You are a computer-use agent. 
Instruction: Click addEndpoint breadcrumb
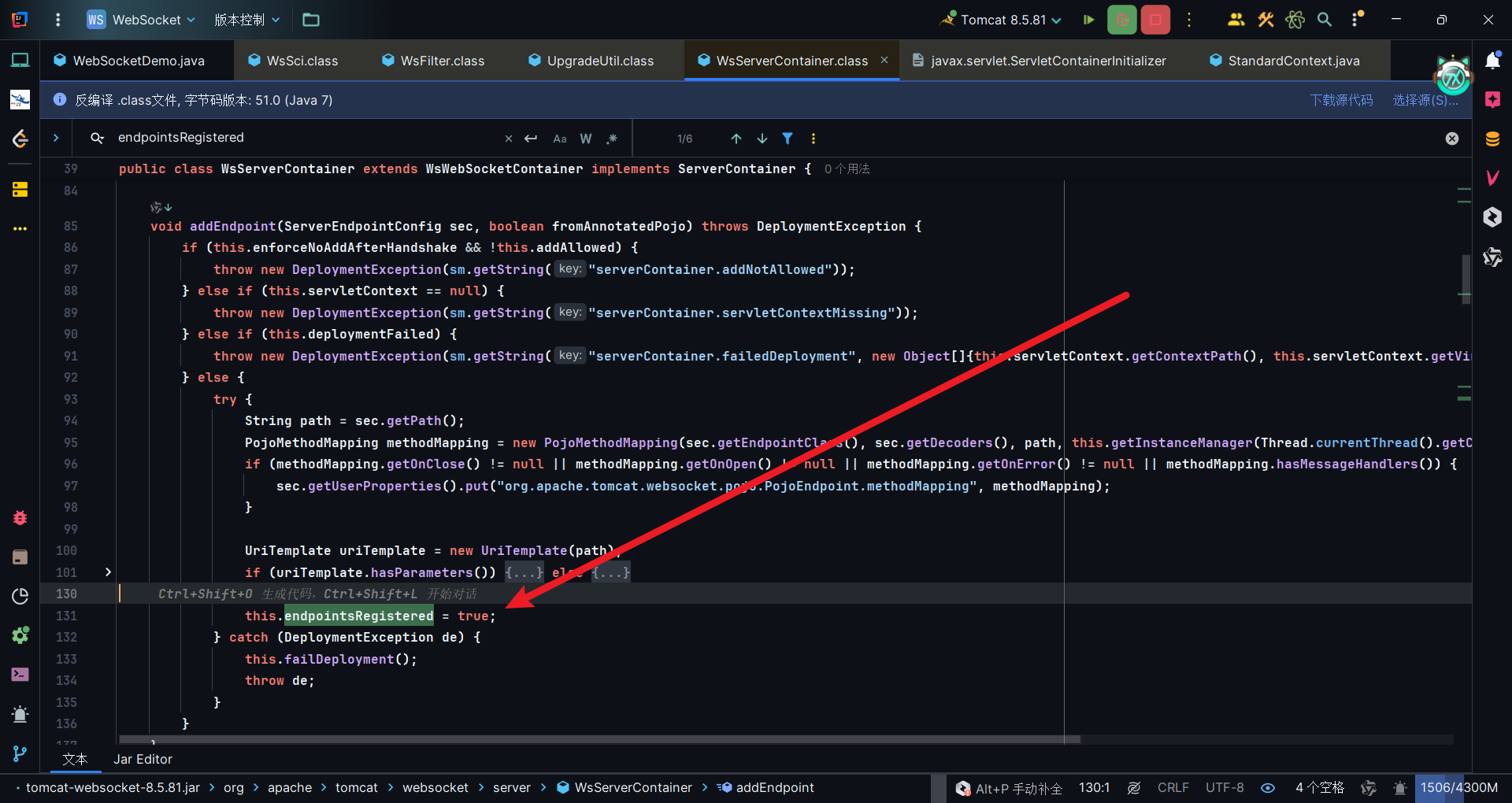click(x=766, y=787)
